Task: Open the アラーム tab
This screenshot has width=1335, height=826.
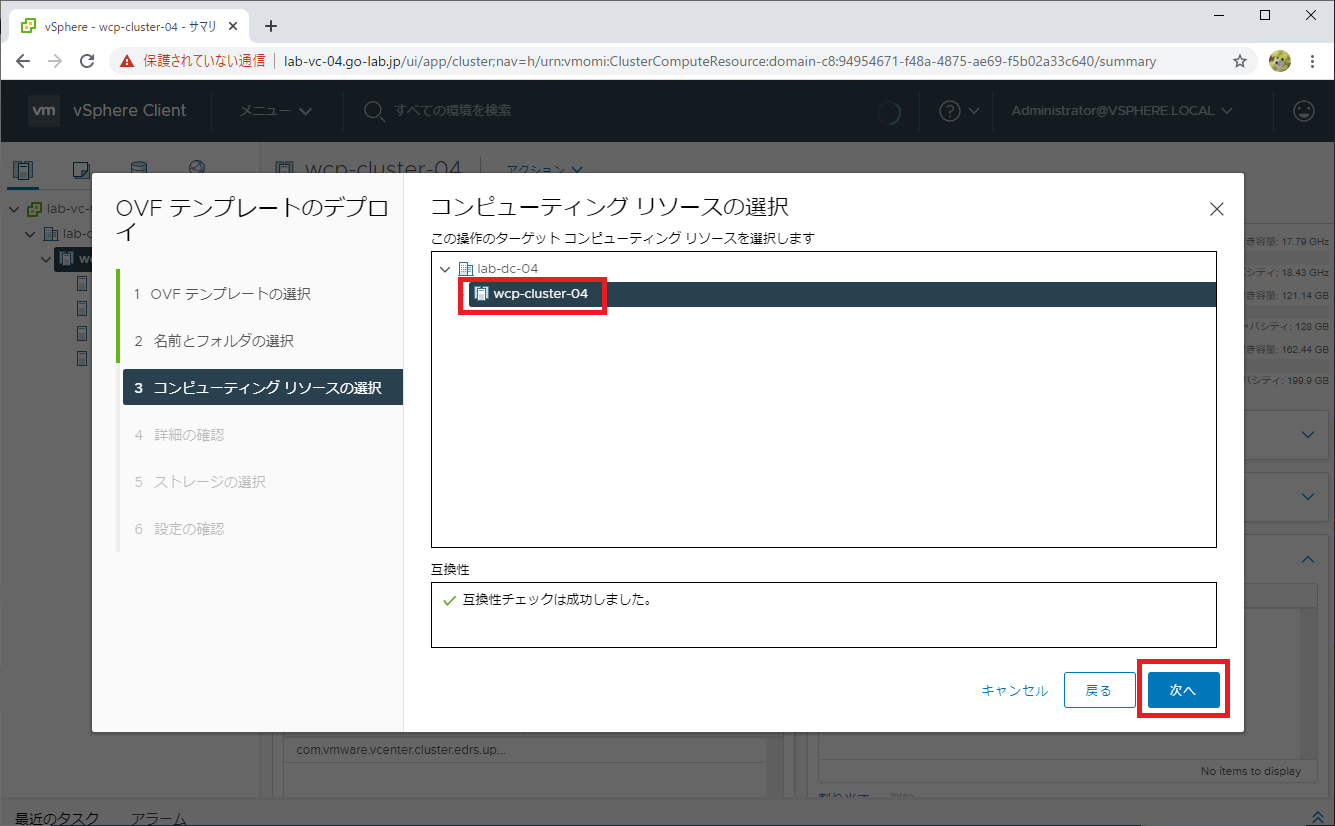Action: click(159, 818)
